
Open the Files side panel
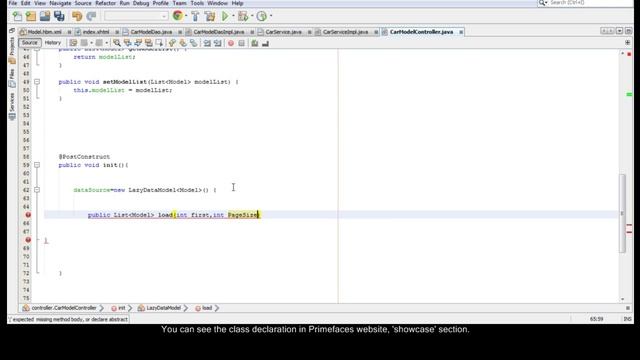[12, 78]
